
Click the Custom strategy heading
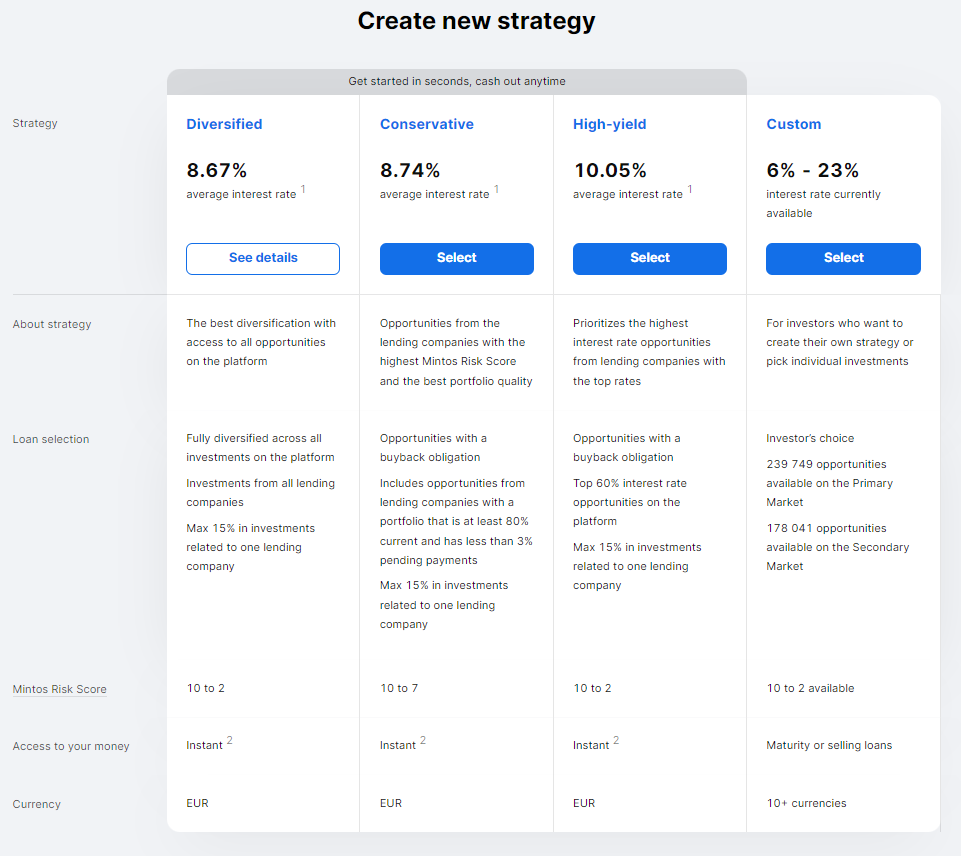[793, 124]
